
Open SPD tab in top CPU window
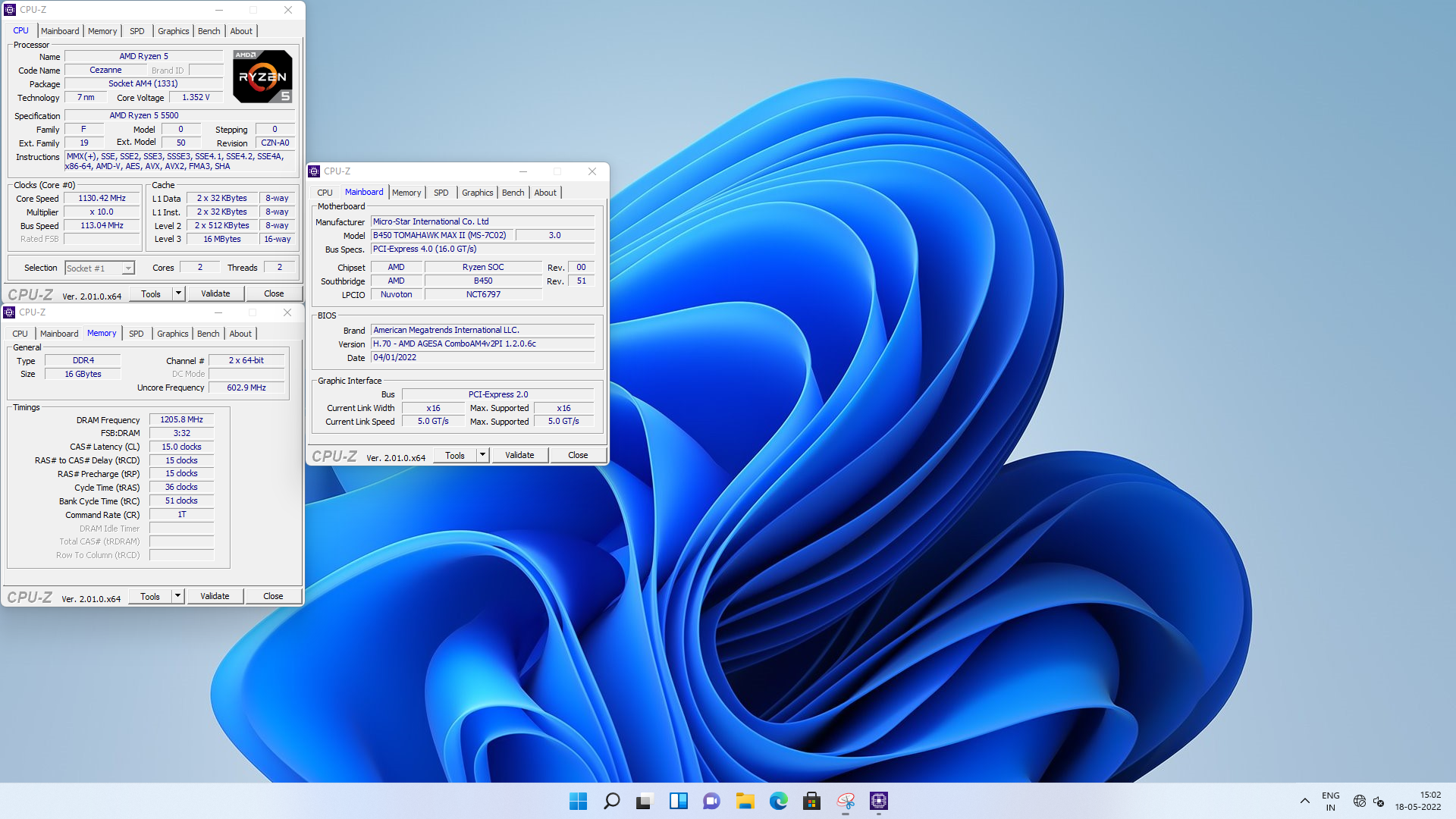[x=136, y=31]
